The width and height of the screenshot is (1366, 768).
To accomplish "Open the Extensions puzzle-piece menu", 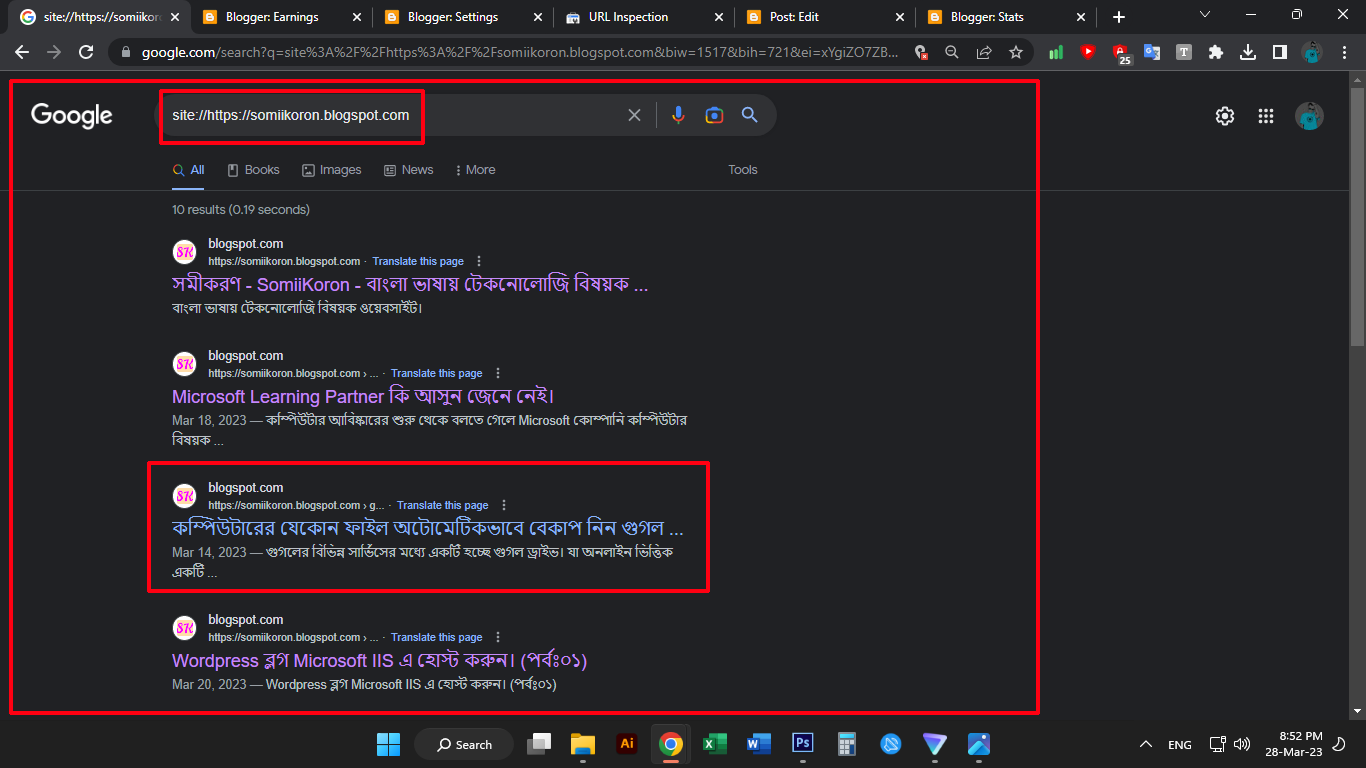I will coord(1216,52).
